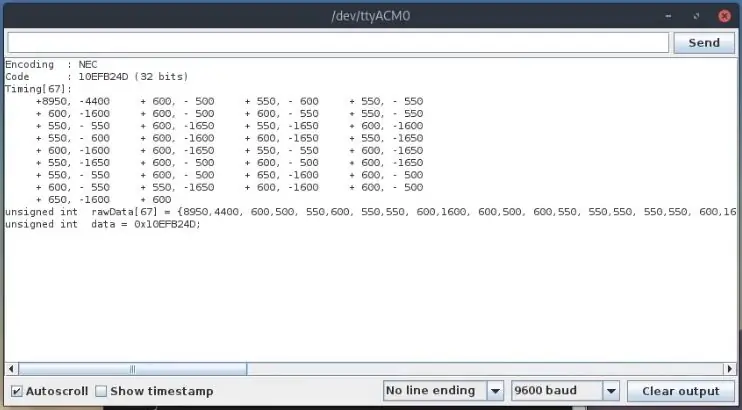The image size is (742, 410).
Task: Disable the Autoscroll checkbox
Action: (x=17, y=391)
